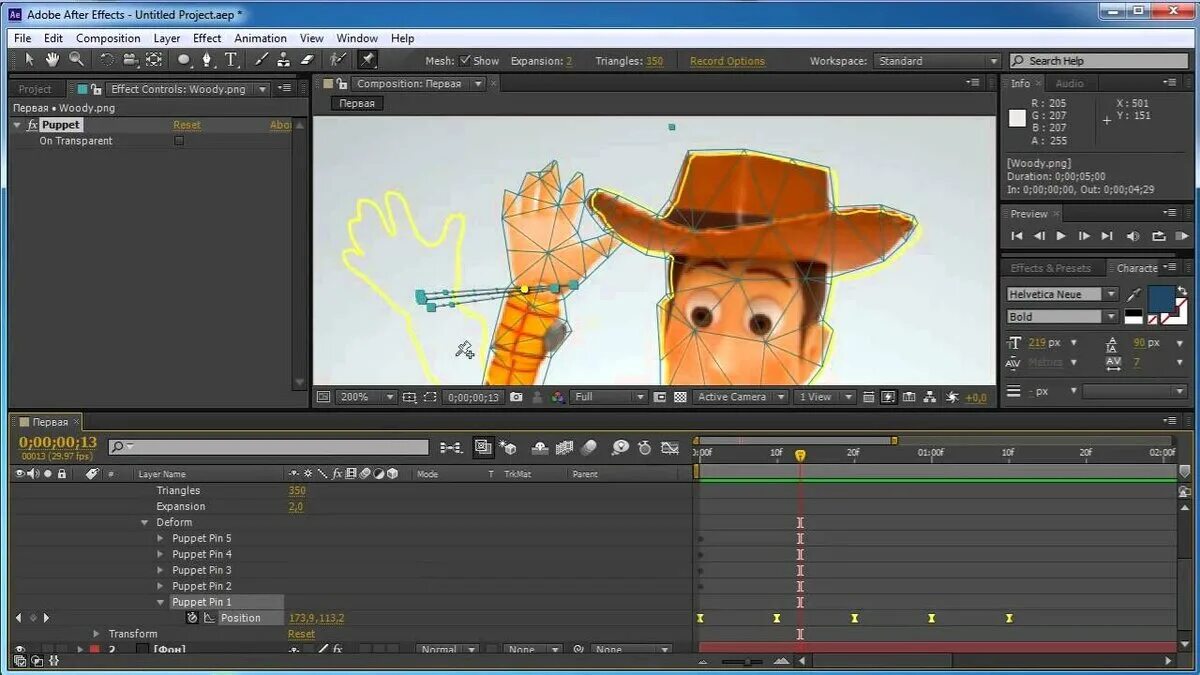Select the Eraser tool
This screenshot has width=1200, height=675.
pos(308,60)
